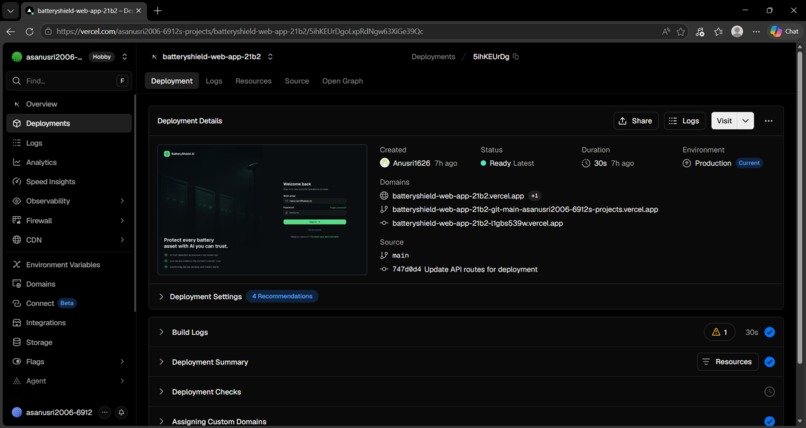Open the deployment preview thumbnail

tap(262, 210)
